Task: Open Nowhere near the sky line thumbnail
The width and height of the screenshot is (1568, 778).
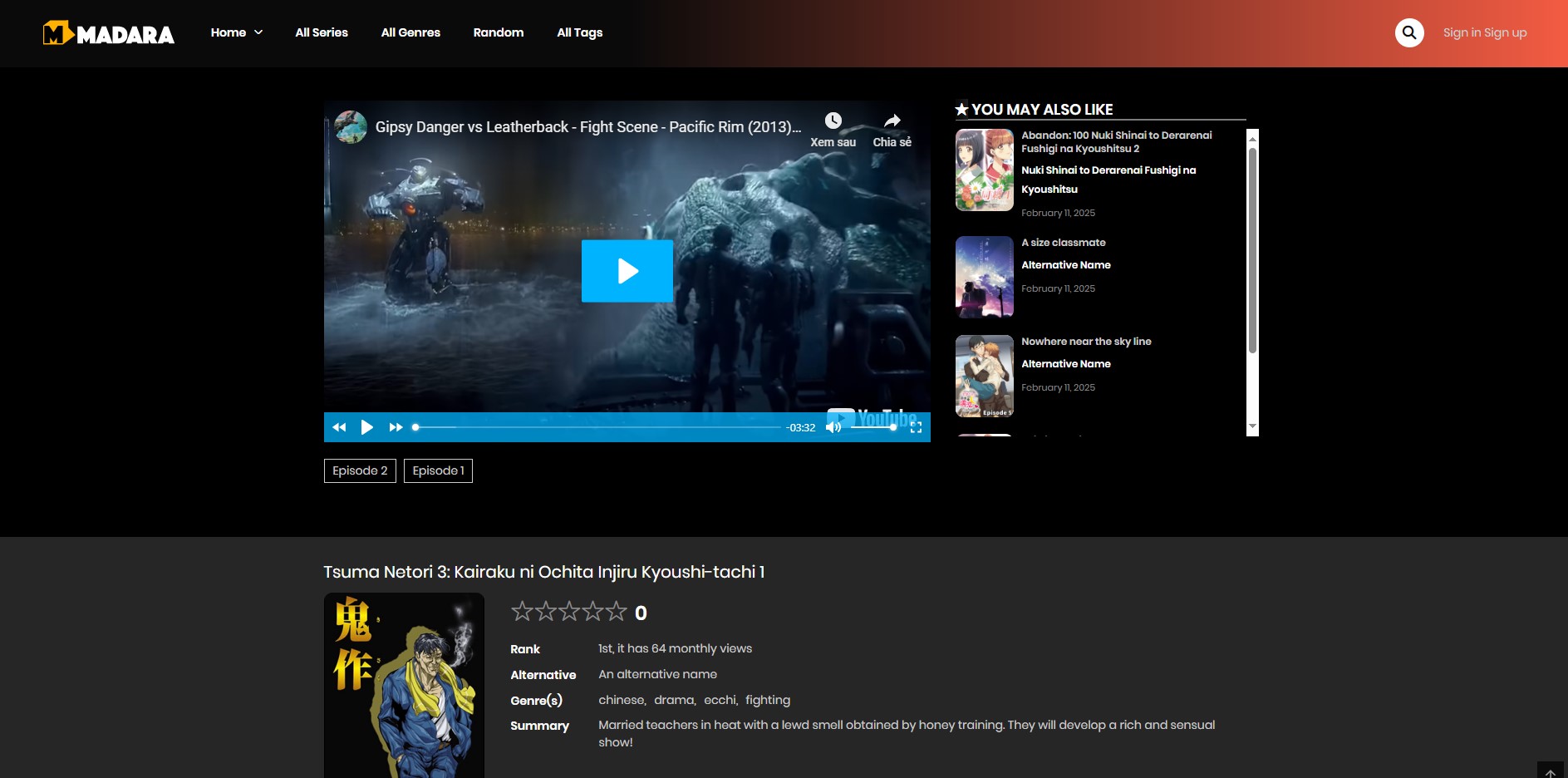Action: tap(985, 376)
